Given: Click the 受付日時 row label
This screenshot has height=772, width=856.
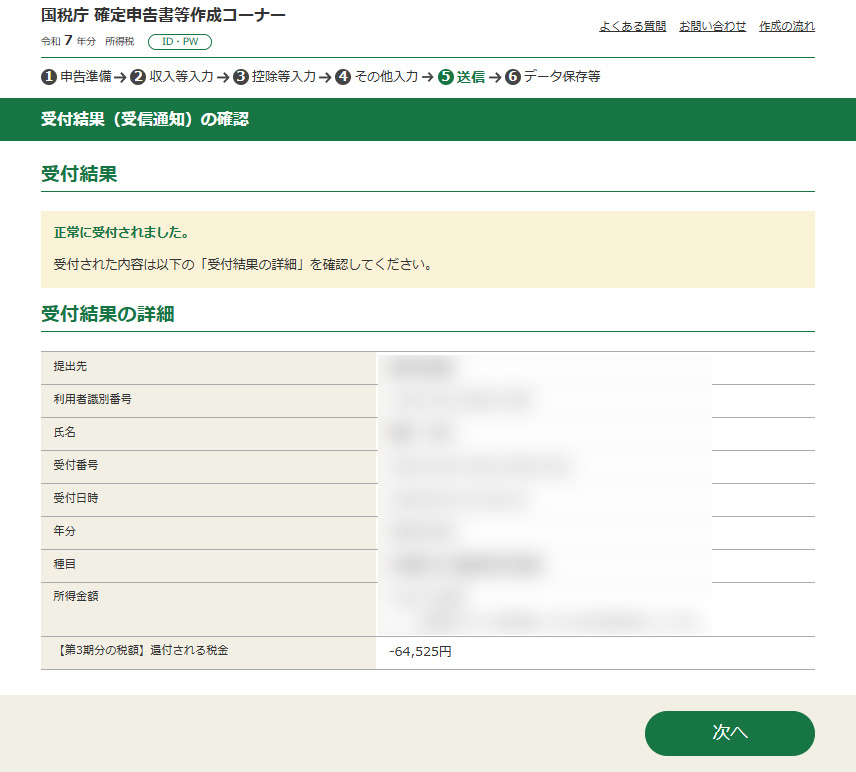Looking at the screenshot, I should pos(76,498).
